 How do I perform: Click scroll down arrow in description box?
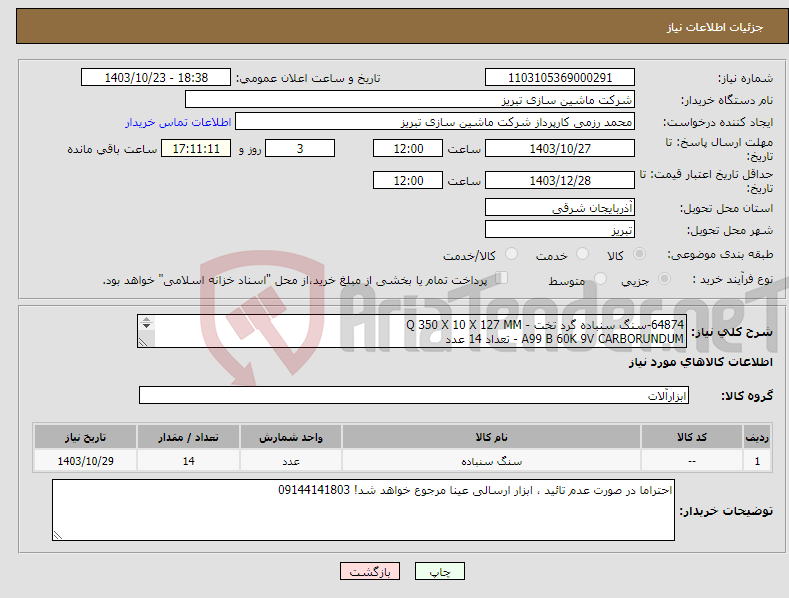point(146,326)
